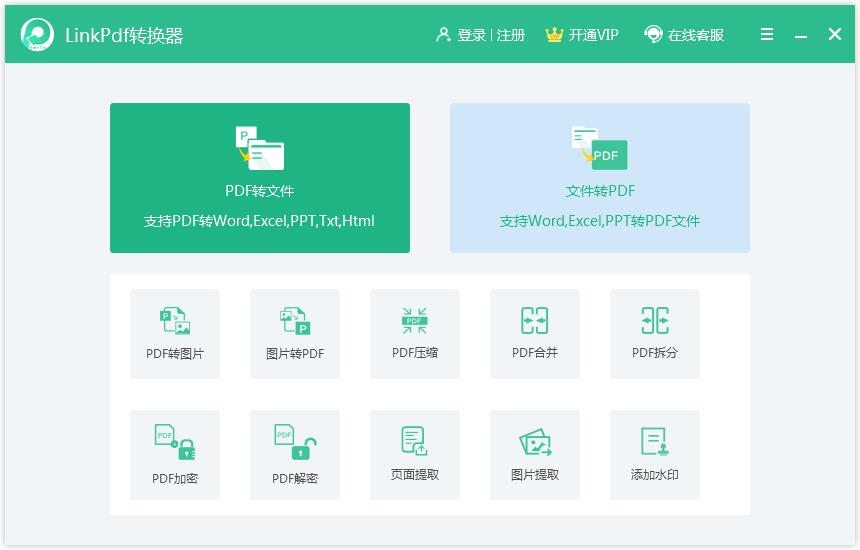
Task: Open the PDF加密 encryption tool
Action: (x=174, y=454)
